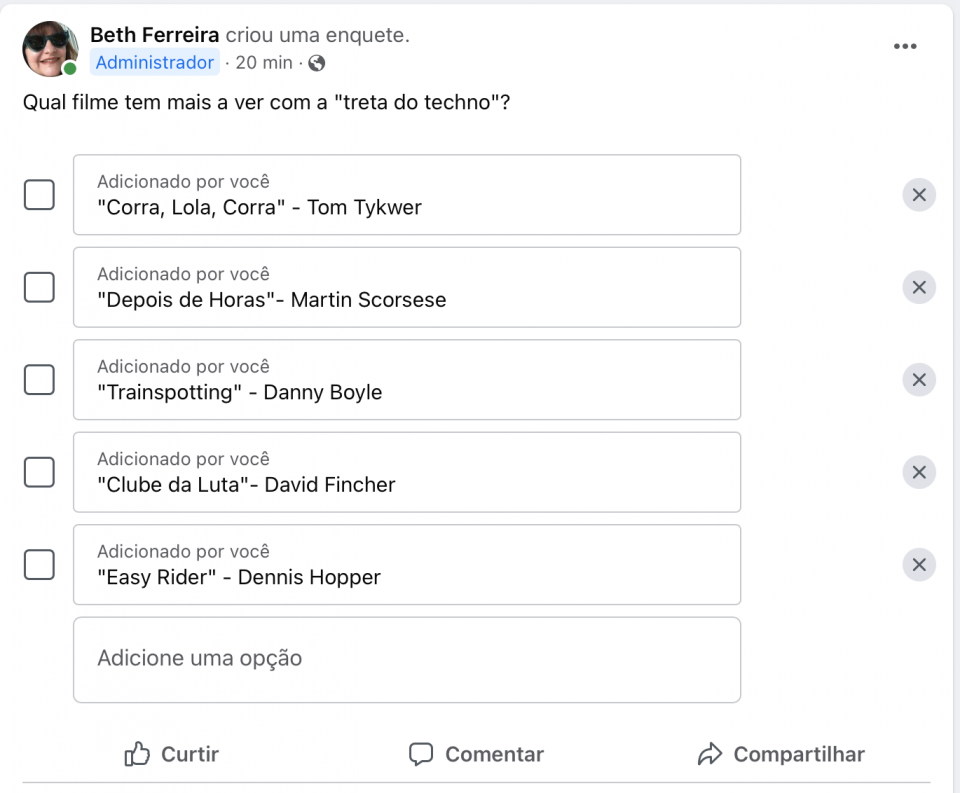This screenshot has width=960, height=793.
Task: Share the poll via Compartilhar
Action: click(x=781, y=754)
